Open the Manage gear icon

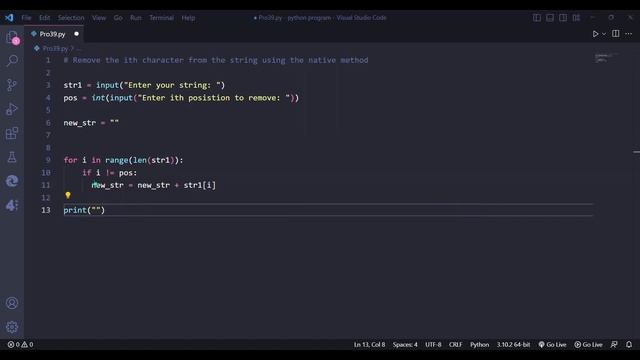tap(12, 327)
